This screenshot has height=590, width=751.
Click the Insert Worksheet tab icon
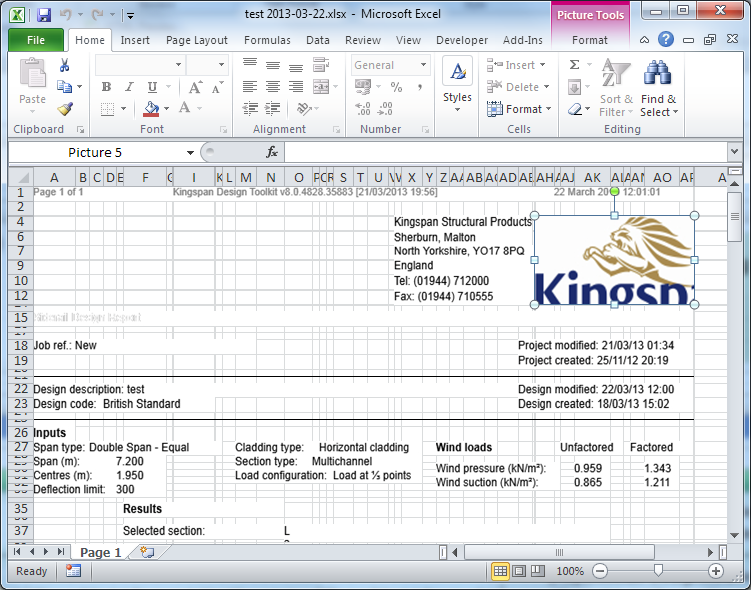coord(147,552)
